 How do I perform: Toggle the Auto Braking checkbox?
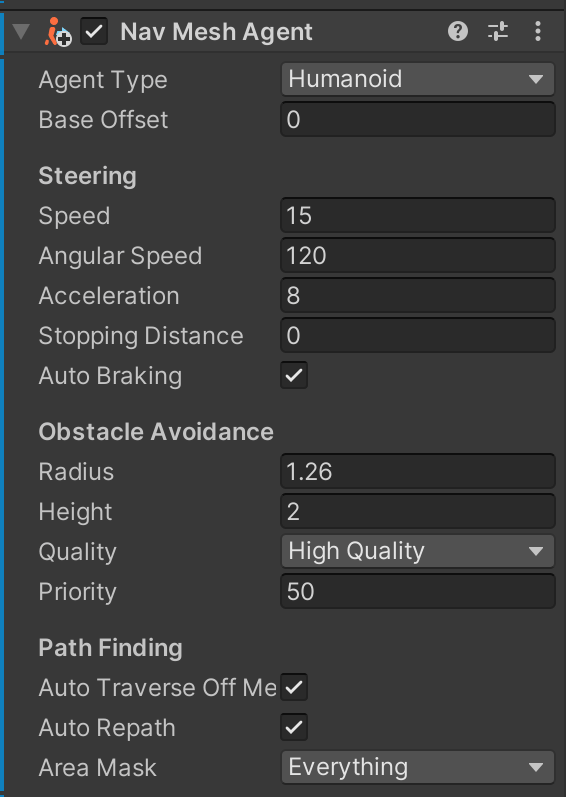coord(294,376)
